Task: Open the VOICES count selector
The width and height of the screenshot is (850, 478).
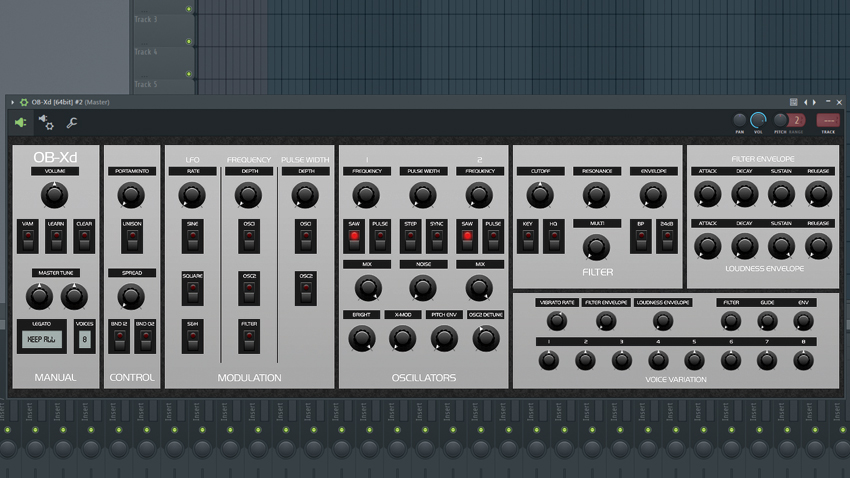Action: click(x=84, y=339)
